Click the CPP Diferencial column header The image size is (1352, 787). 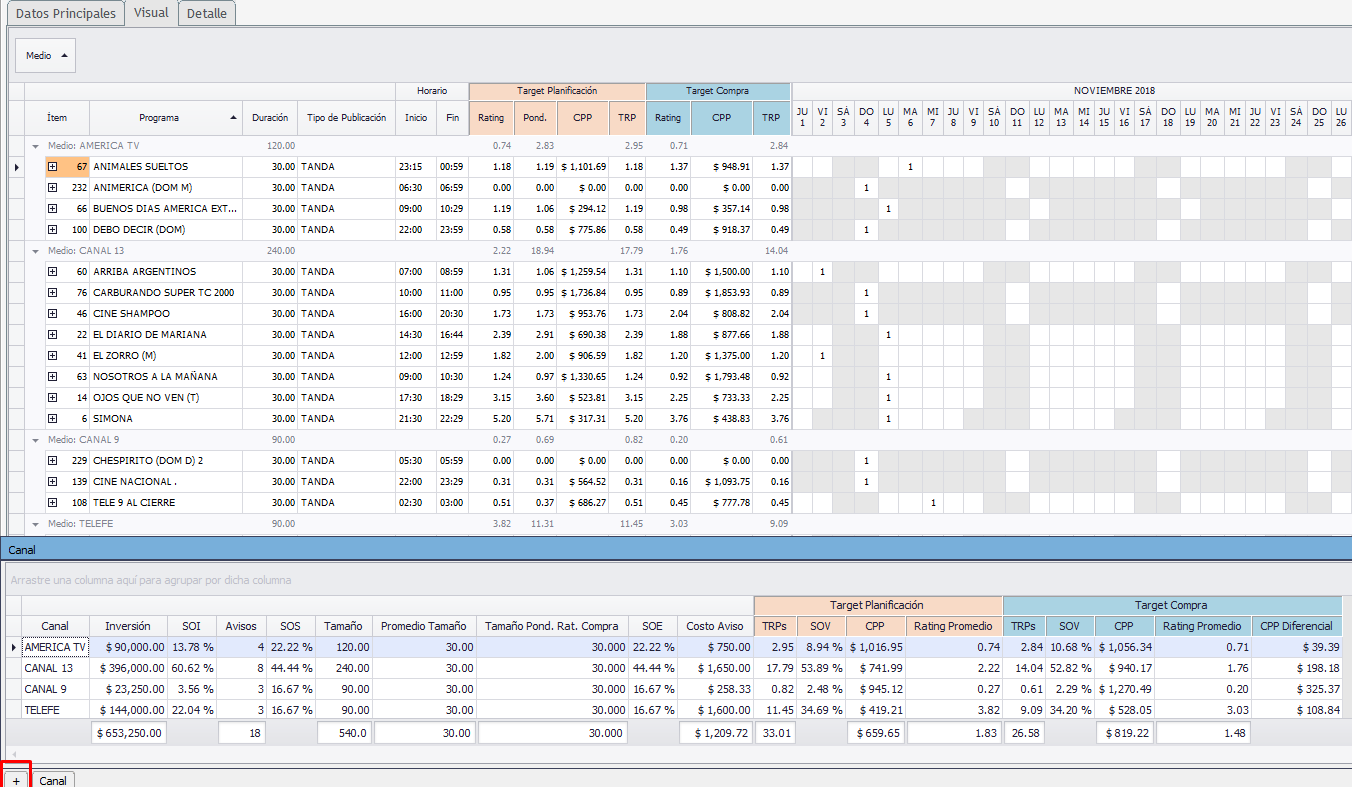1296,626
